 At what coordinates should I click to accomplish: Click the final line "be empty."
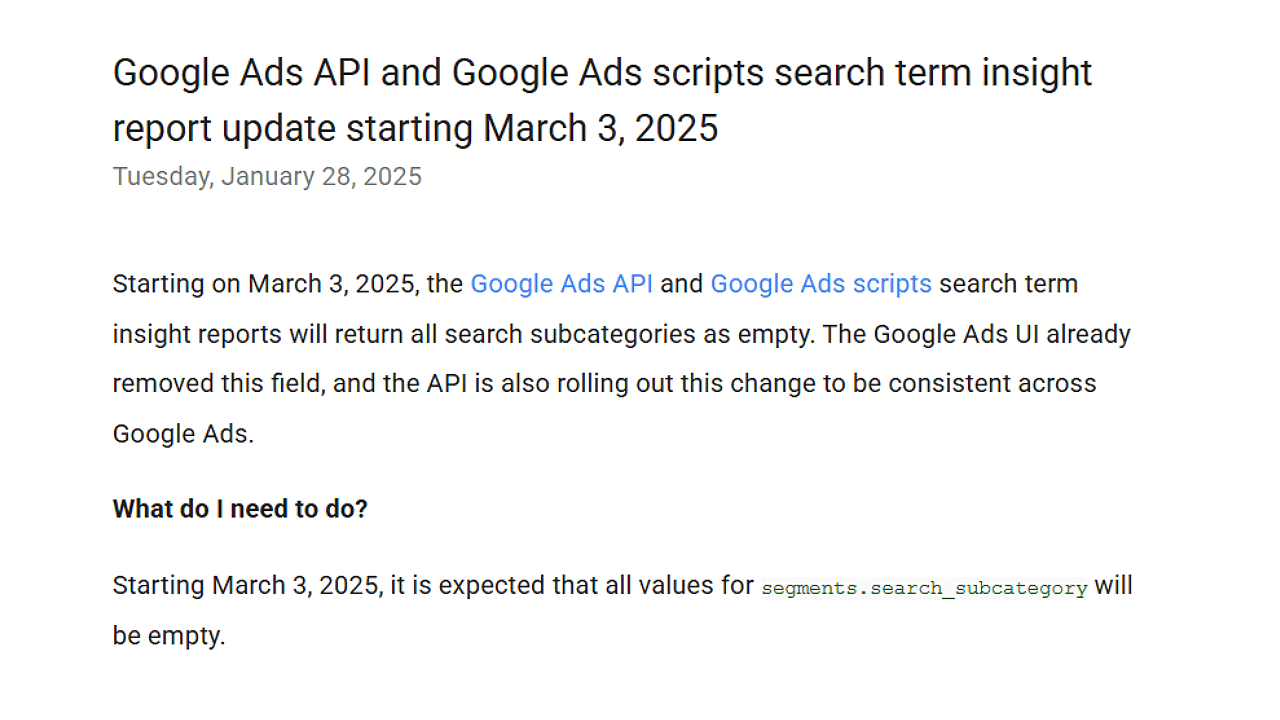coord(169,636)
